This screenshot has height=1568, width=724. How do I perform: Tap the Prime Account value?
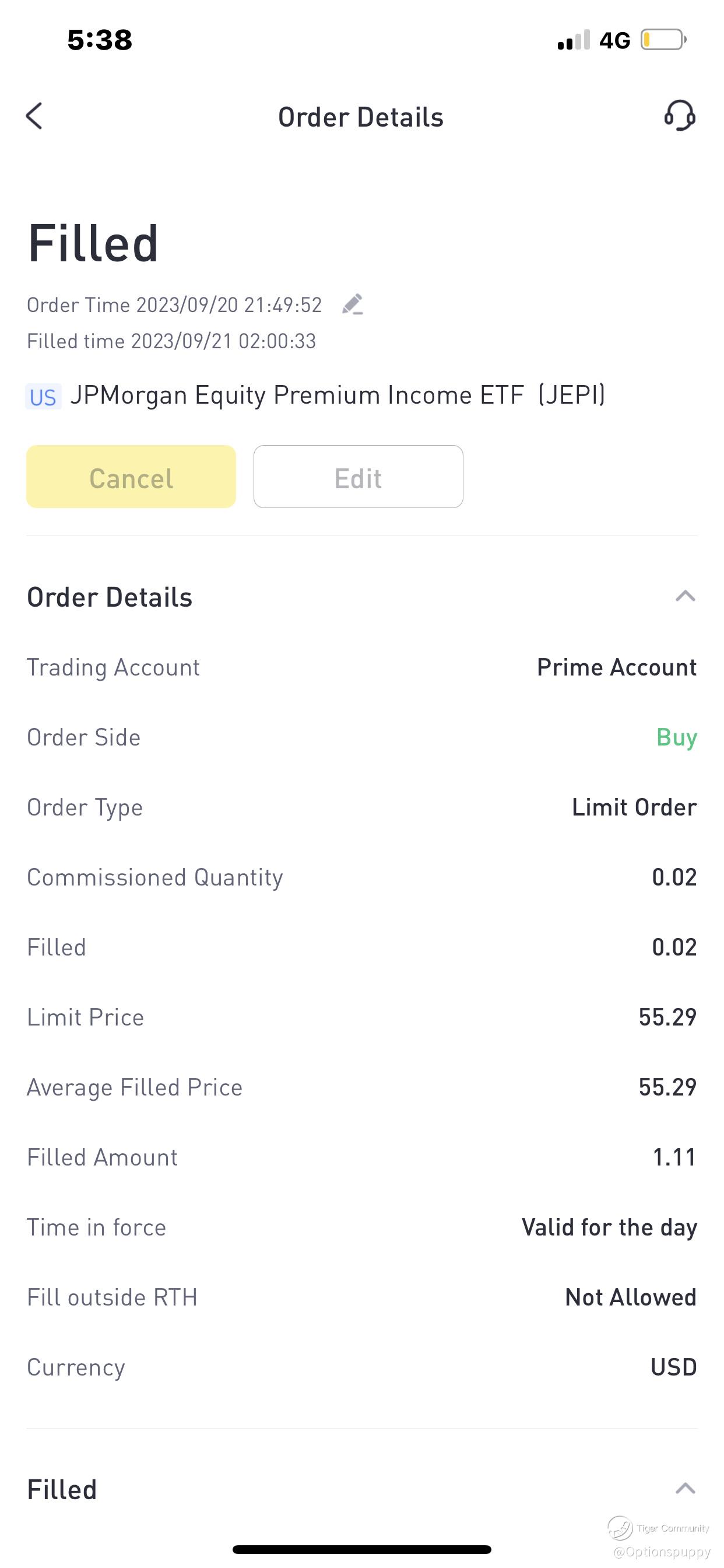(616, 668)
